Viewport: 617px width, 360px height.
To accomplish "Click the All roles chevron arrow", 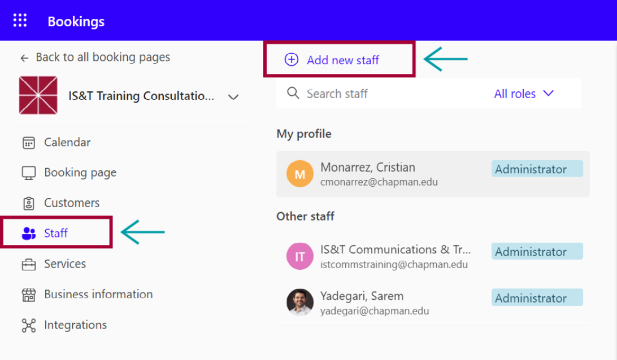I will (549, 93).
